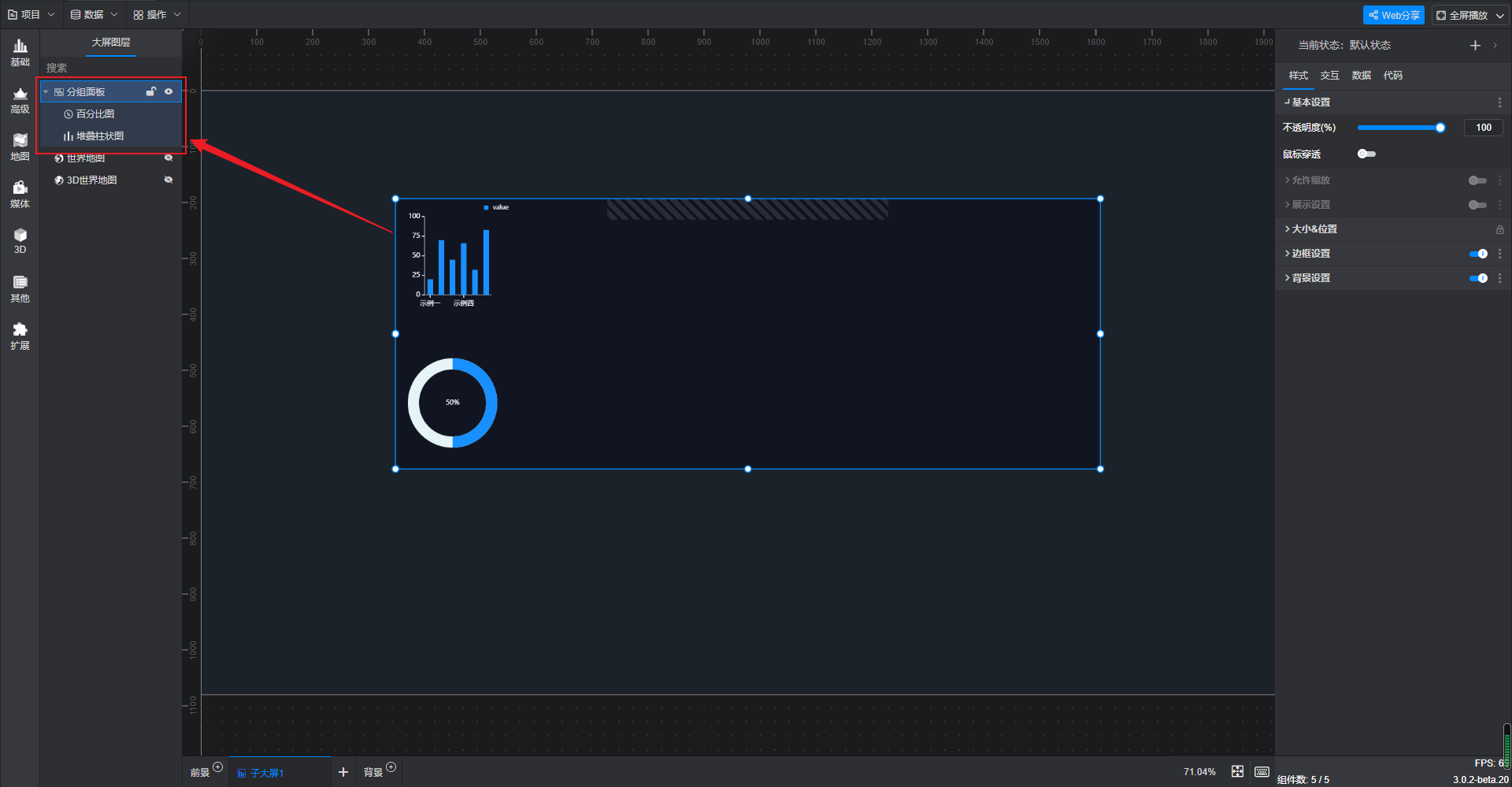Toggle the 边框设置 switch off
1512x787 pixels.
point(1478,254)
